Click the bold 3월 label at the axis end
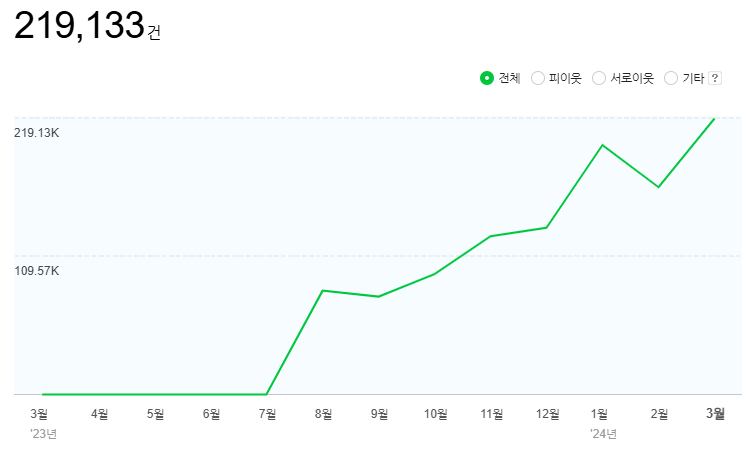 (x=716, y=413)
